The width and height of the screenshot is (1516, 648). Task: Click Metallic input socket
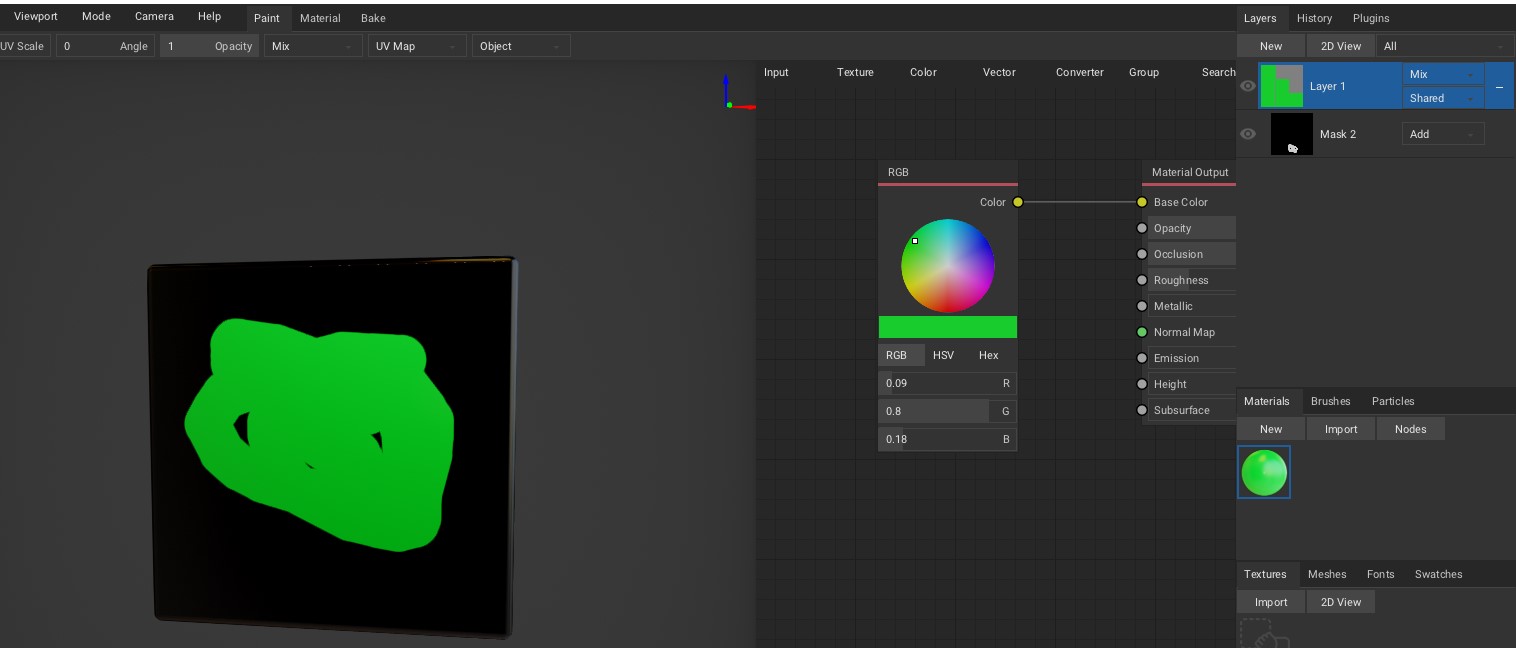(x=1142, y=306)
